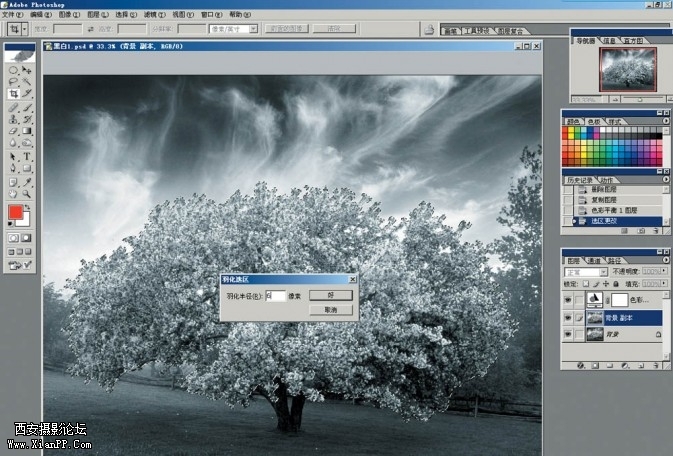The image size is (673, 456).
Task: Select the Magic Wand tool
Action: pyautogui.click(x=27, y=83)
